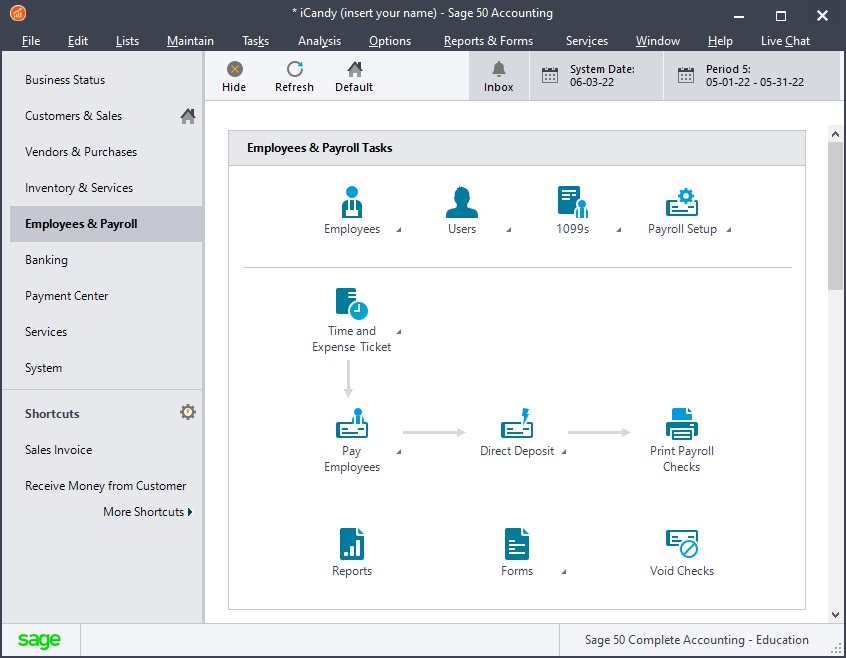Open the Maintain menu

click(190, 41)
